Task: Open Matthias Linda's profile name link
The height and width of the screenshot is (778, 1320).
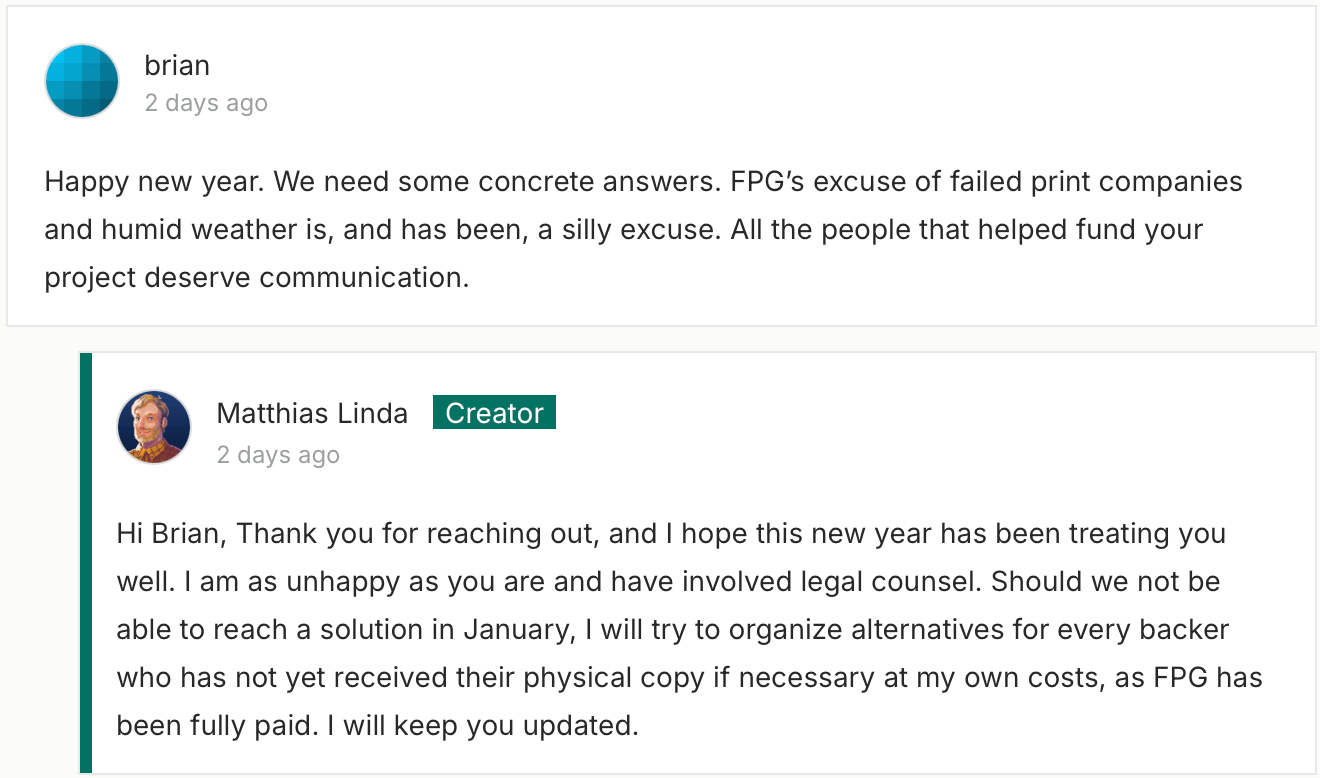Action: coord(312,413)
